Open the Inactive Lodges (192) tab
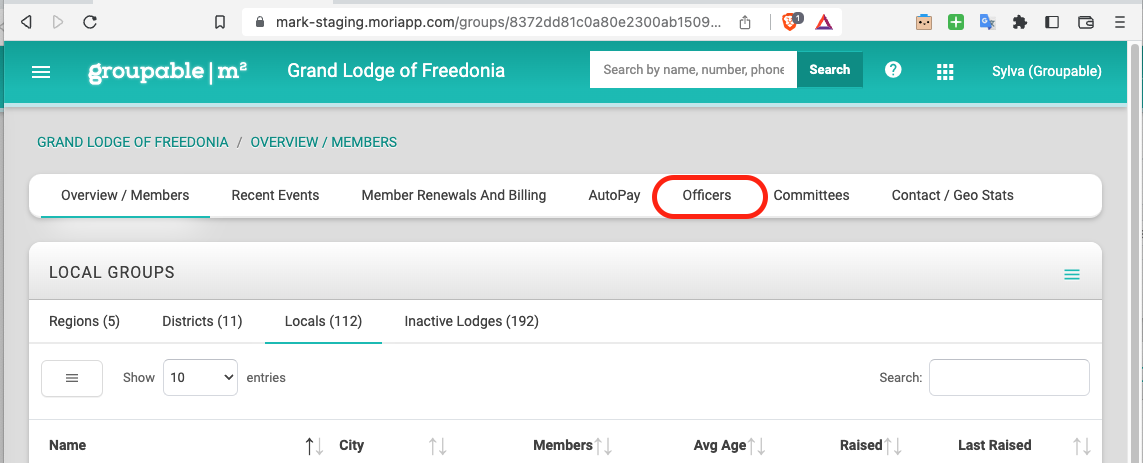This screenshot has height=463, width=1143. click(471, 322)
